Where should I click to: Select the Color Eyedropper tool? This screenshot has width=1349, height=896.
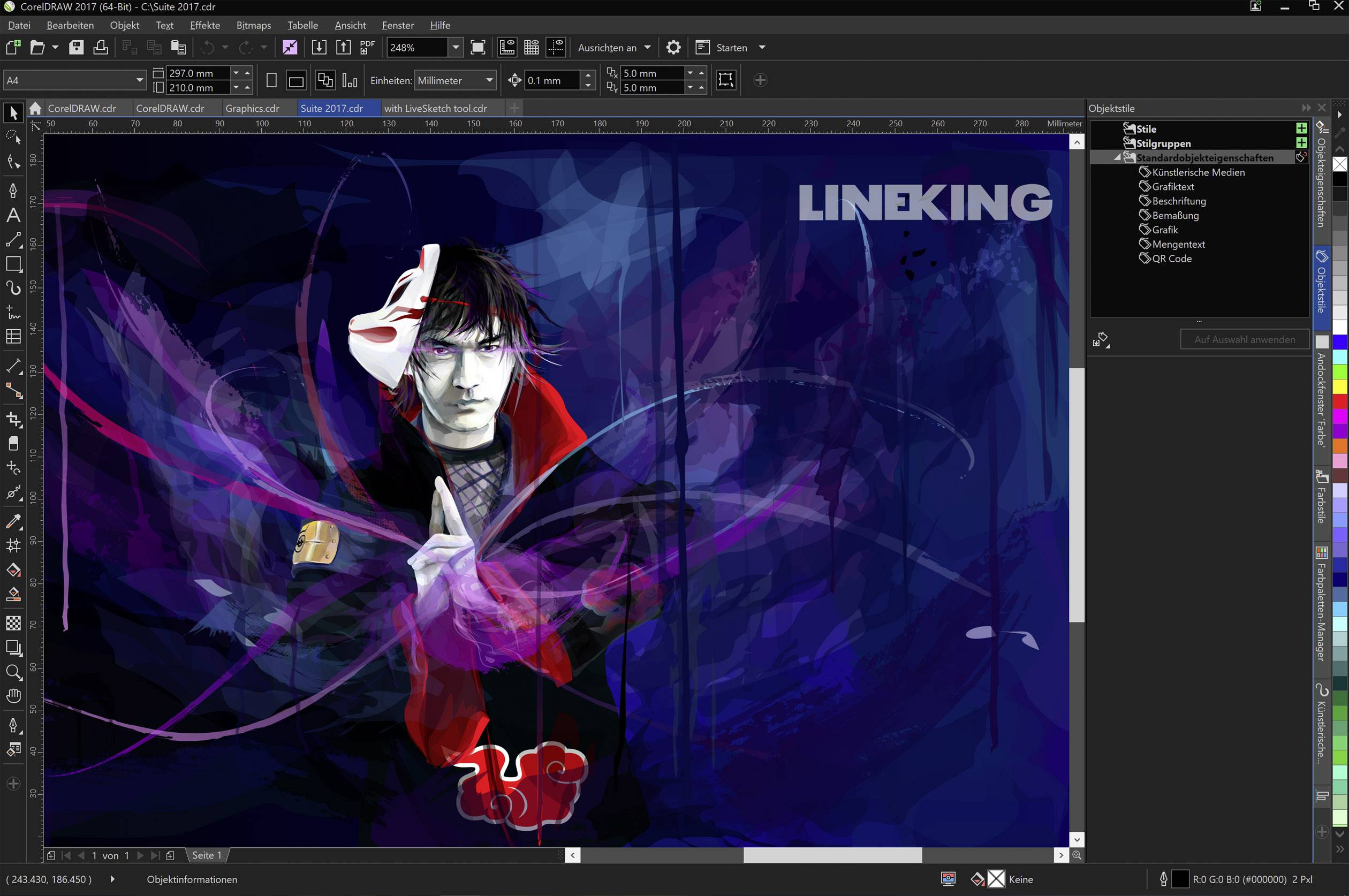point(13,521)
